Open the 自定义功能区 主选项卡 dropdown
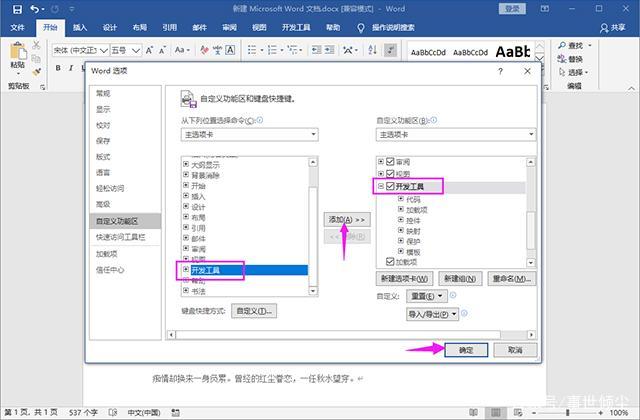This screenshot has width=640, height=420. [x=456, y=134]
